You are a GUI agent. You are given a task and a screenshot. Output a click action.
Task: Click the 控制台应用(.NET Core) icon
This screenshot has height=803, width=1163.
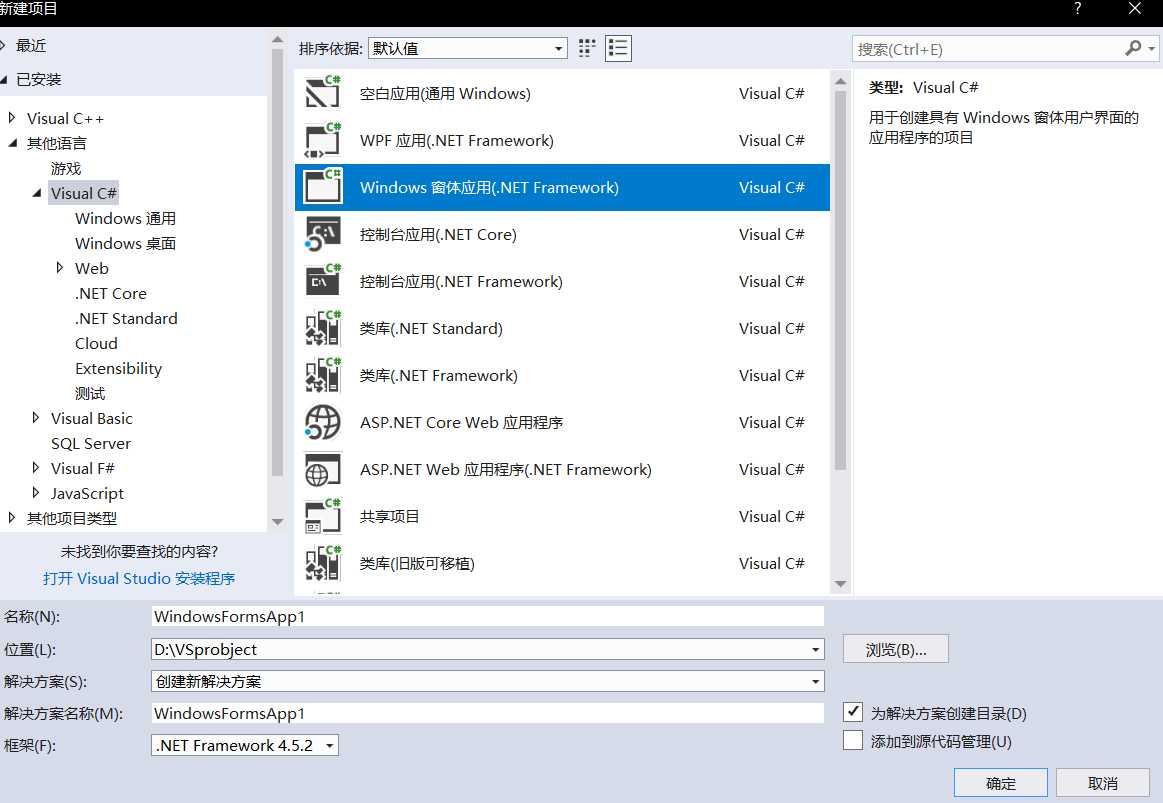323,234
